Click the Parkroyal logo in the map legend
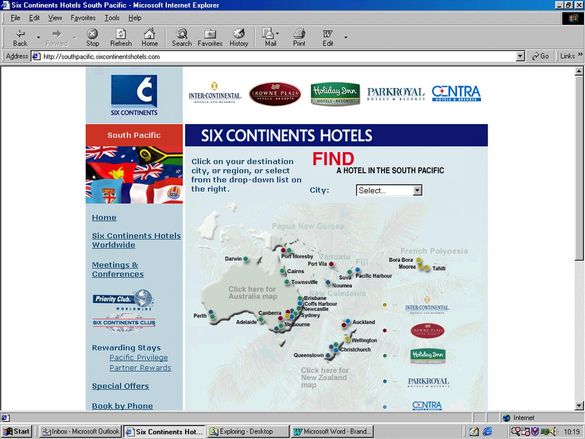This screenshot has width=585, height=439. click(428, 382)
